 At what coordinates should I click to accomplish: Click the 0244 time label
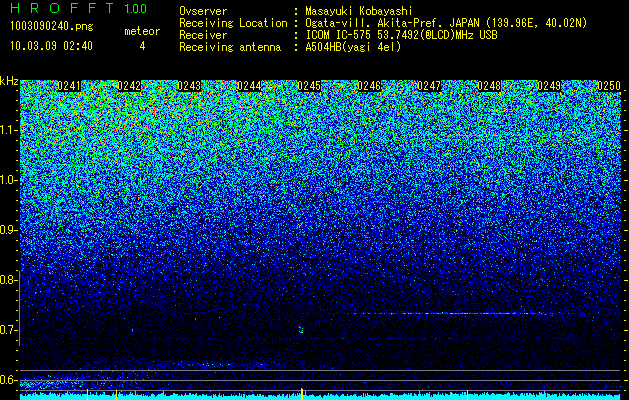pos(249,86)
